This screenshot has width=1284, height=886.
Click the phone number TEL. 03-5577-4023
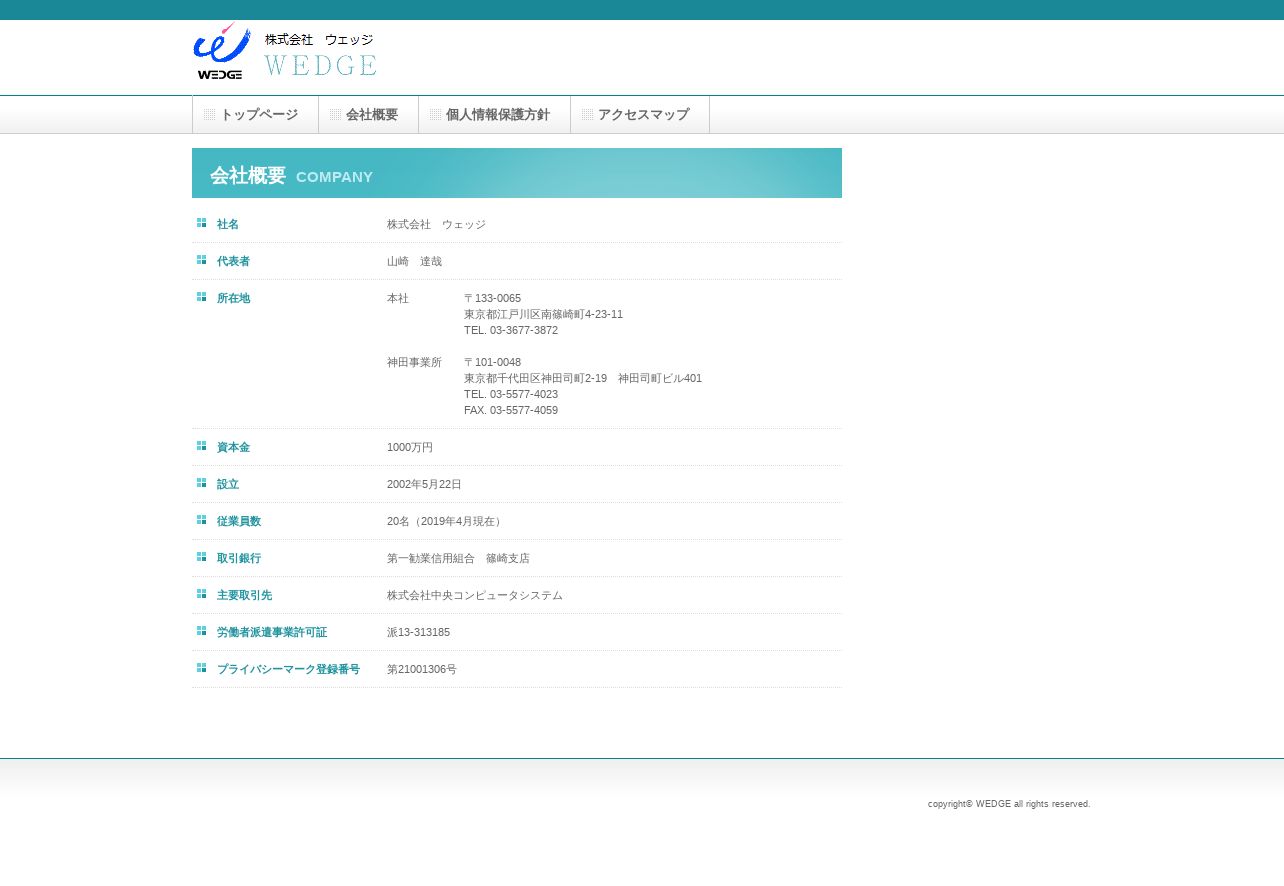tap(511, 394)
